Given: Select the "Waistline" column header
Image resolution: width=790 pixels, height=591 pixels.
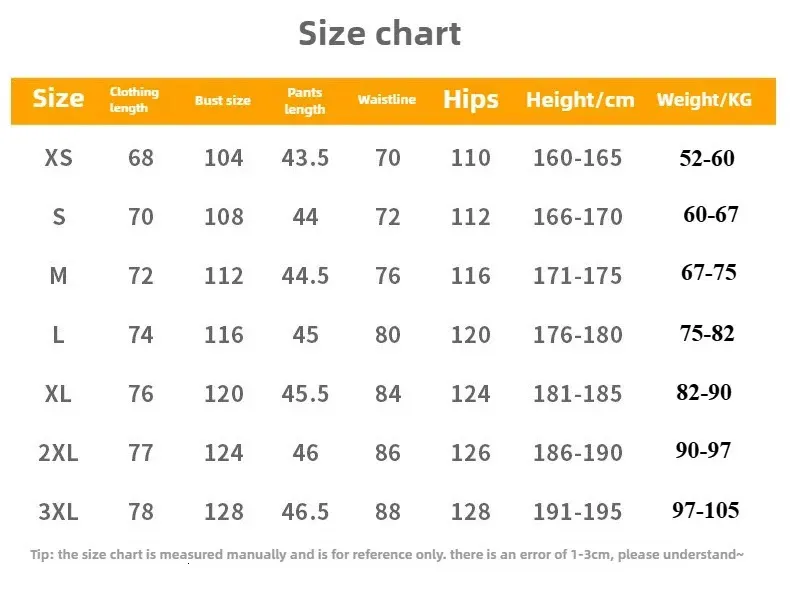Looking at the screenshot, I should pyautogui.click(x=386, y=99).
